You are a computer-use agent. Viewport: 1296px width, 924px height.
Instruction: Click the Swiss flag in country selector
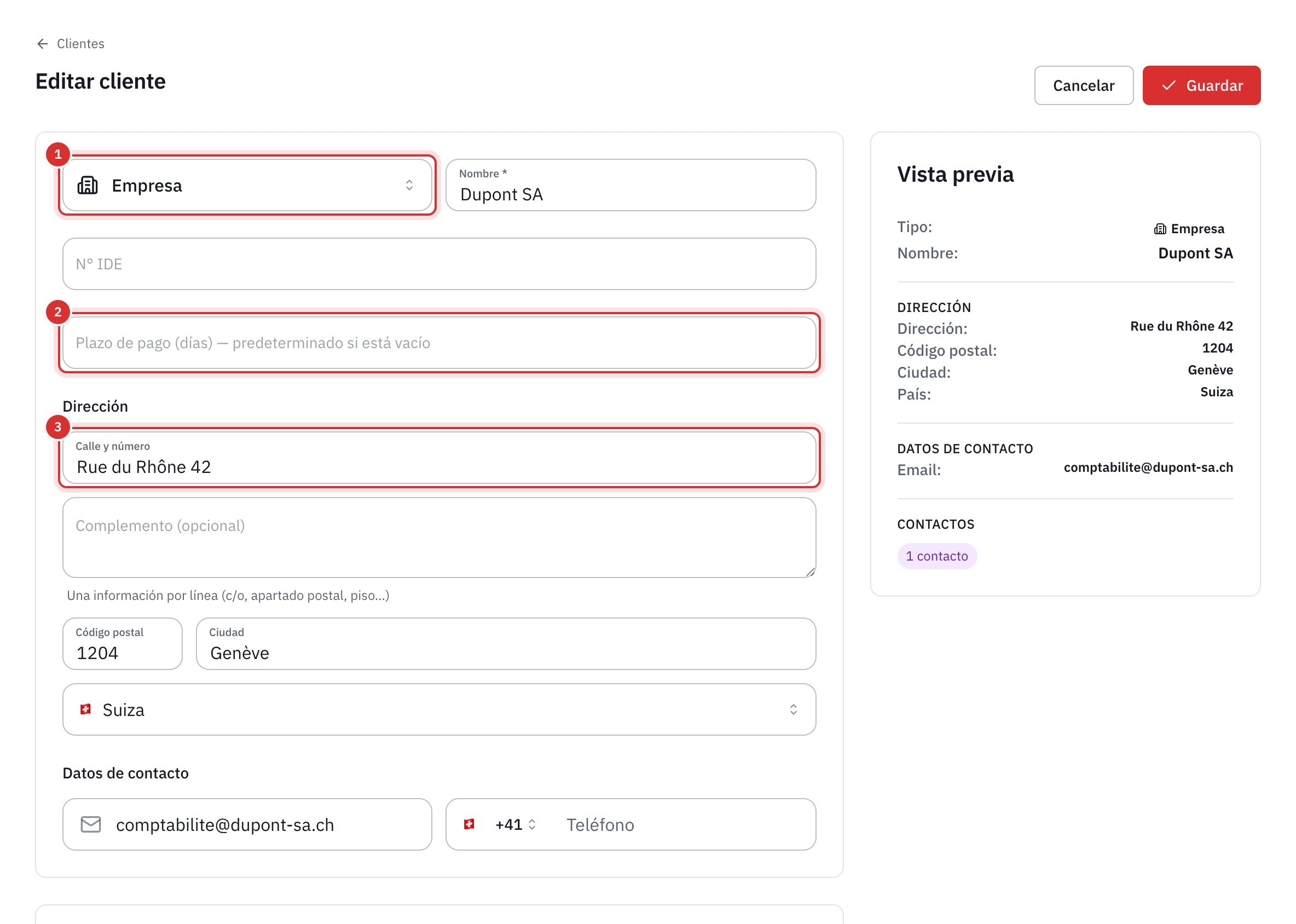85,709
